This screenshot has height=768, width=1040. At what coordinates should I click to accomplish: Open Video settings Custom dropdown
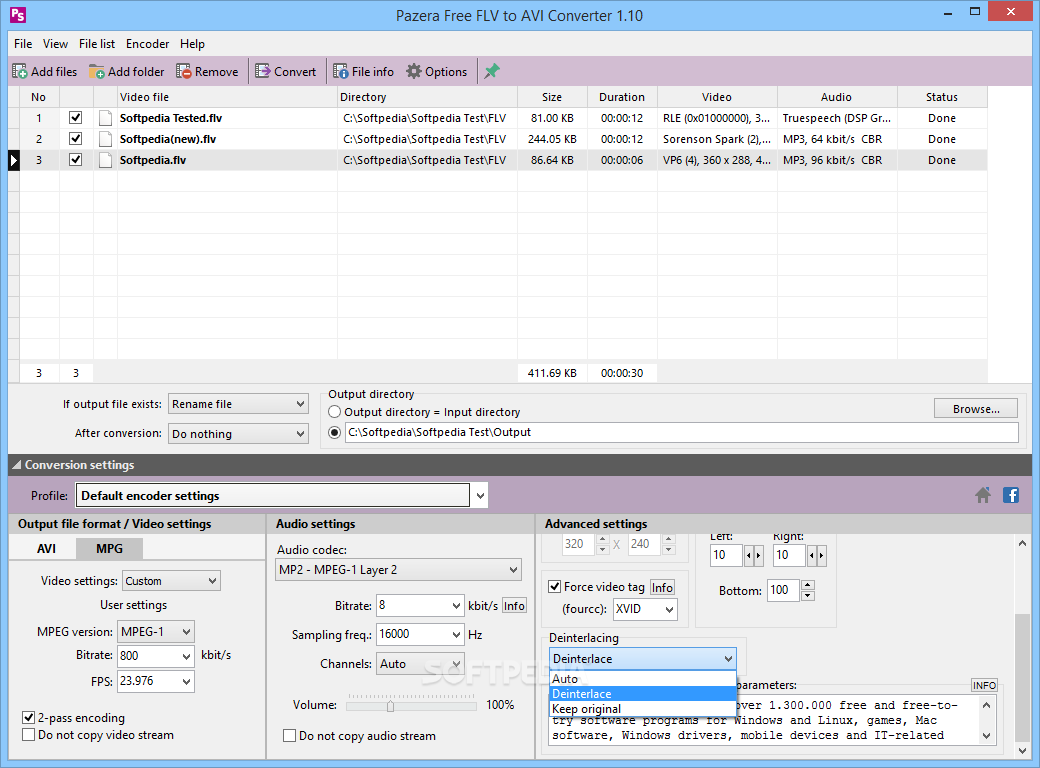[171, 581]
